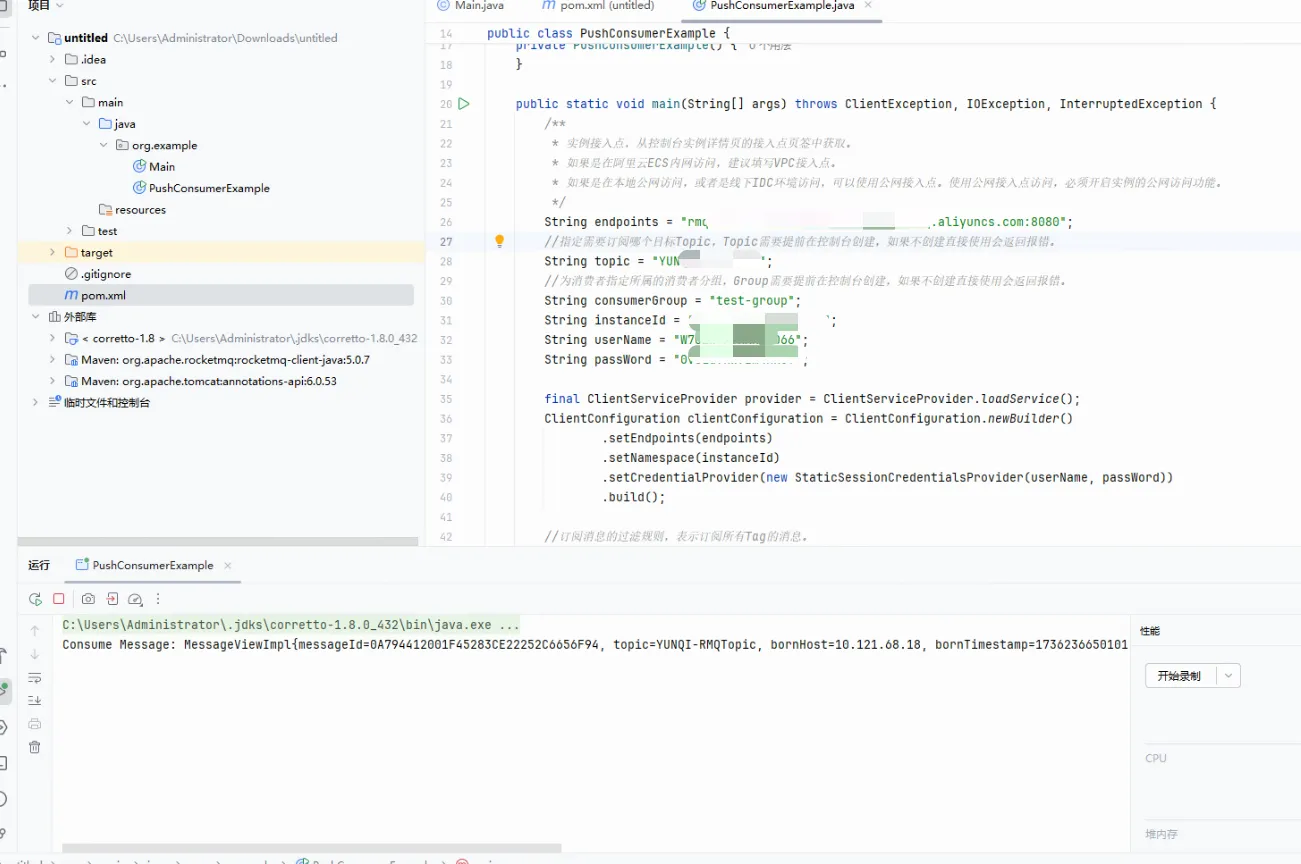This screenshot has width=1301, height=864.
Task: Close the PushConsumerExample run tab
Action: (227, 566)
